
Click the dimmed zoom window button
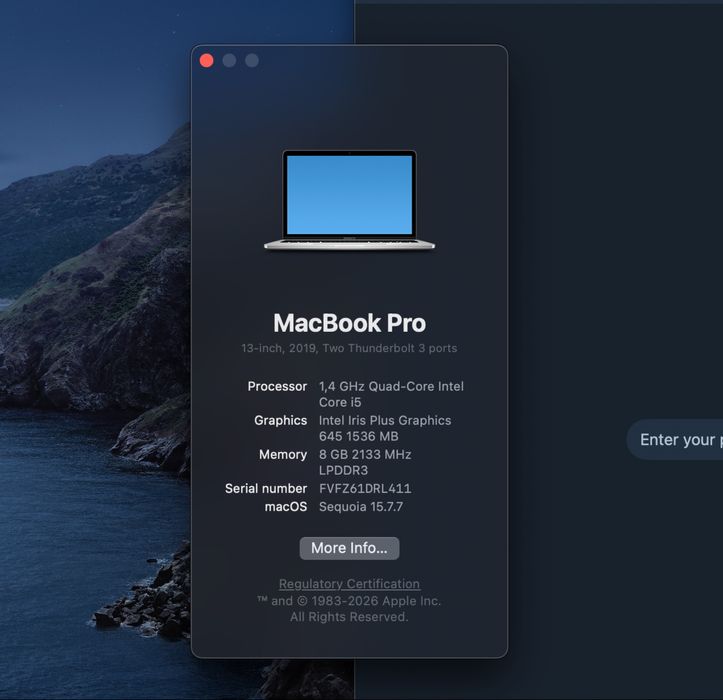coord(252,60)
